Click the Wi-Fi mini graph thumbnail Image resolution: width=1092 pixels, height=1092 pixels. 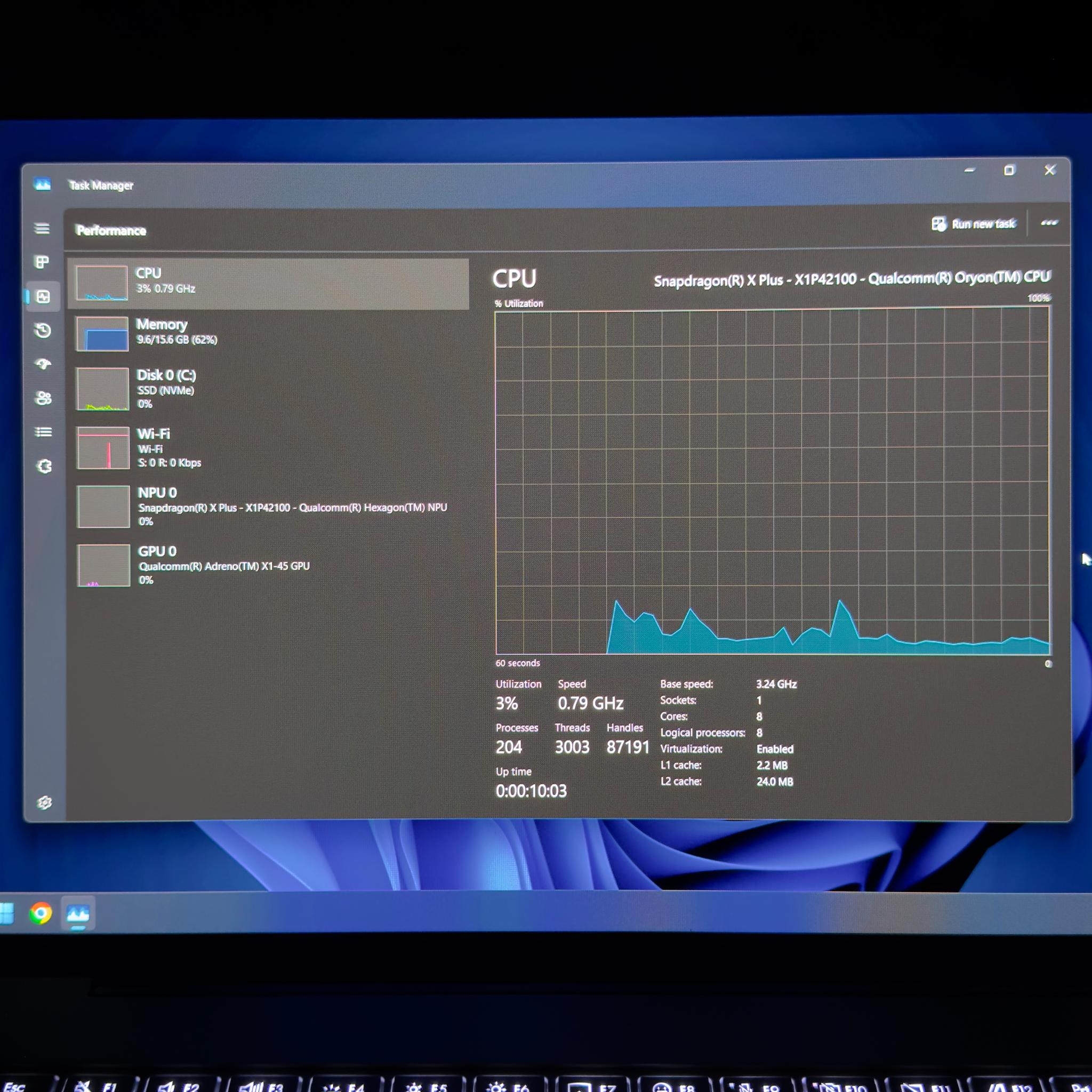103,448
